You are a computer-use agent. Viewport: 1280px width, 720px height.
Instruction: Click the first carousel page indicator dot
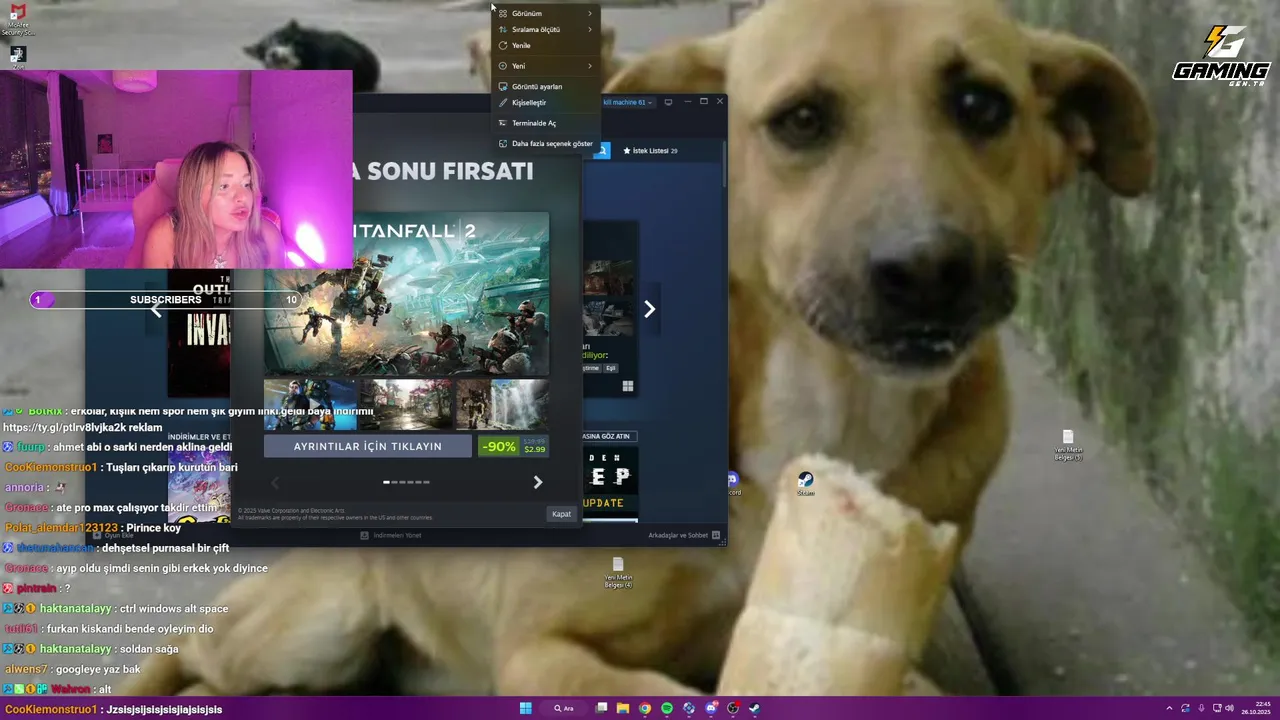click(x=386, y=482)
